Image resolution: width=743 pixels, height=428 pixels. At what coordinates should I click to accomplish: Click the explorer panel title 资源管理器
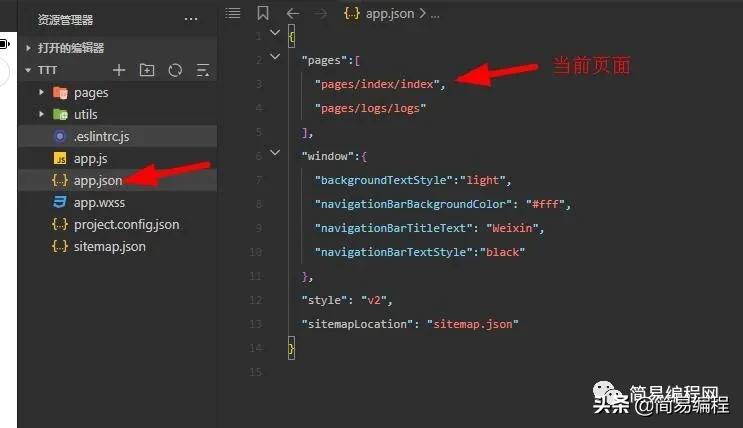click(x=65, y=20)
